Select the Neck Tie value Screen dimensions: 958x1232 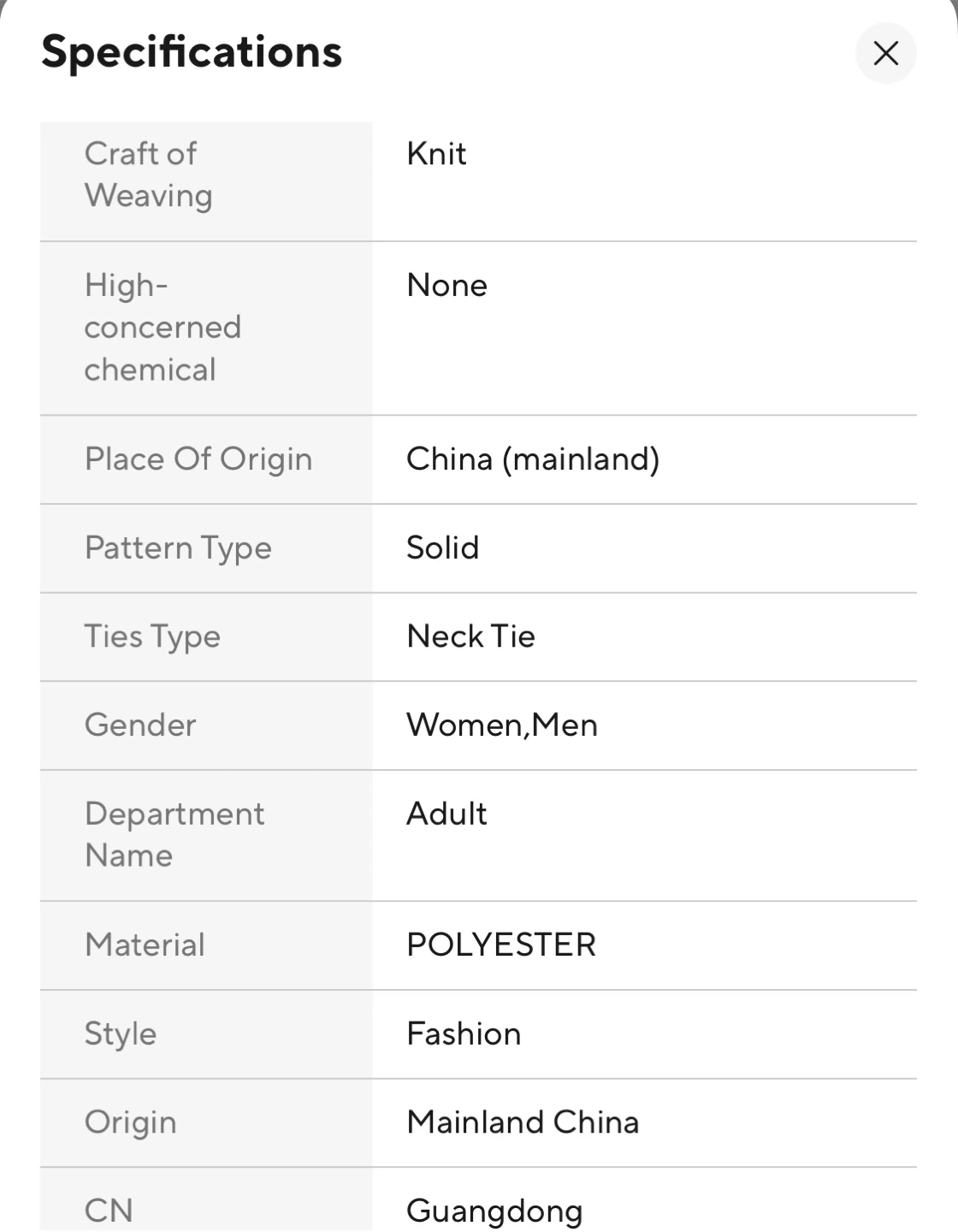tap(470, 637)
